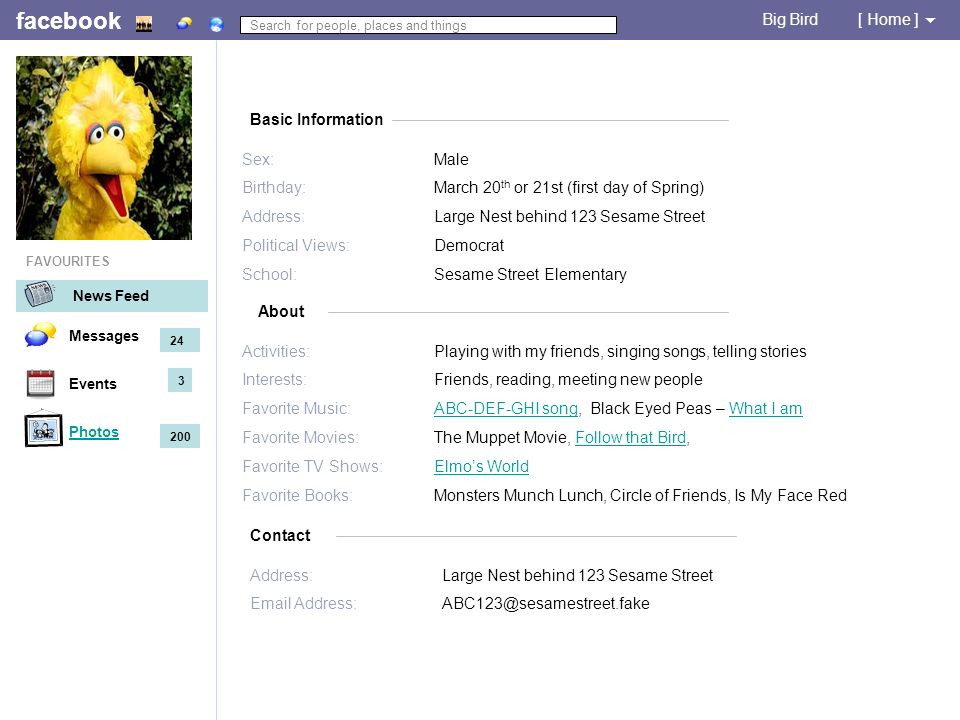Click the newspaper icon beside News Feed
This screenshot has height=720, width=960.
coord(39,294)
